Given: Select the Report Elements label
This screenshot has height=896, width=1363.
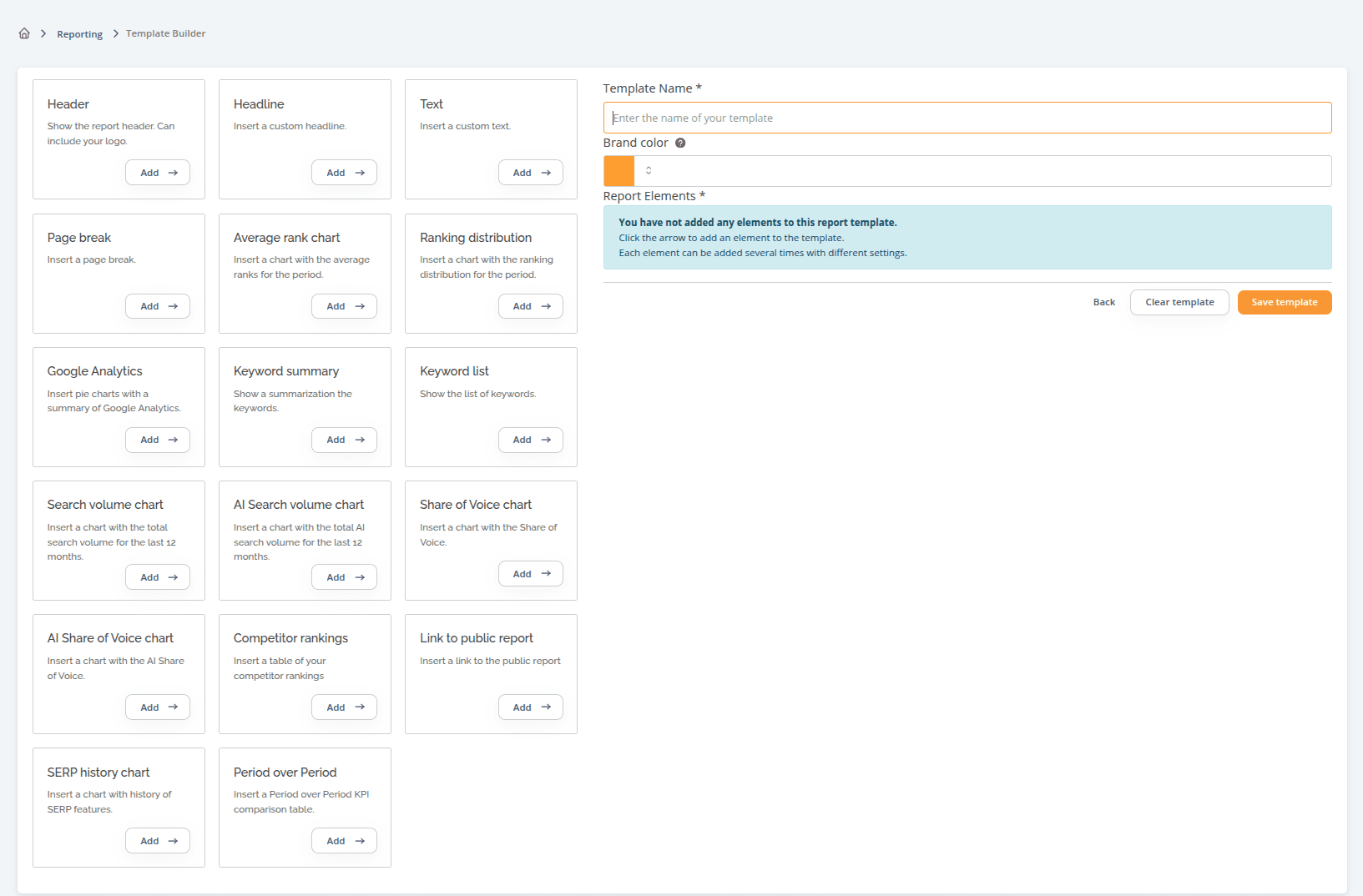Looking at the screenshot, I should click(x=654, y=196).
